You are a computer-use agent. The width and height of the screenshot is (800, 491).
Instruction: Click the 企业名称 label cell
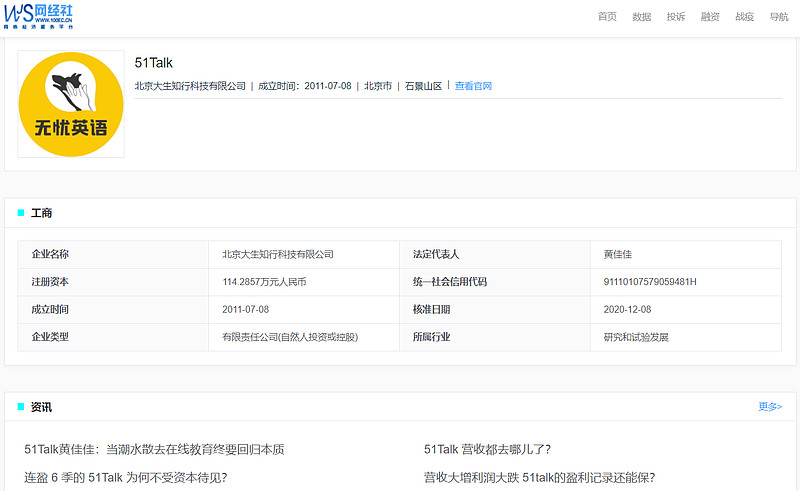point(113,254)
